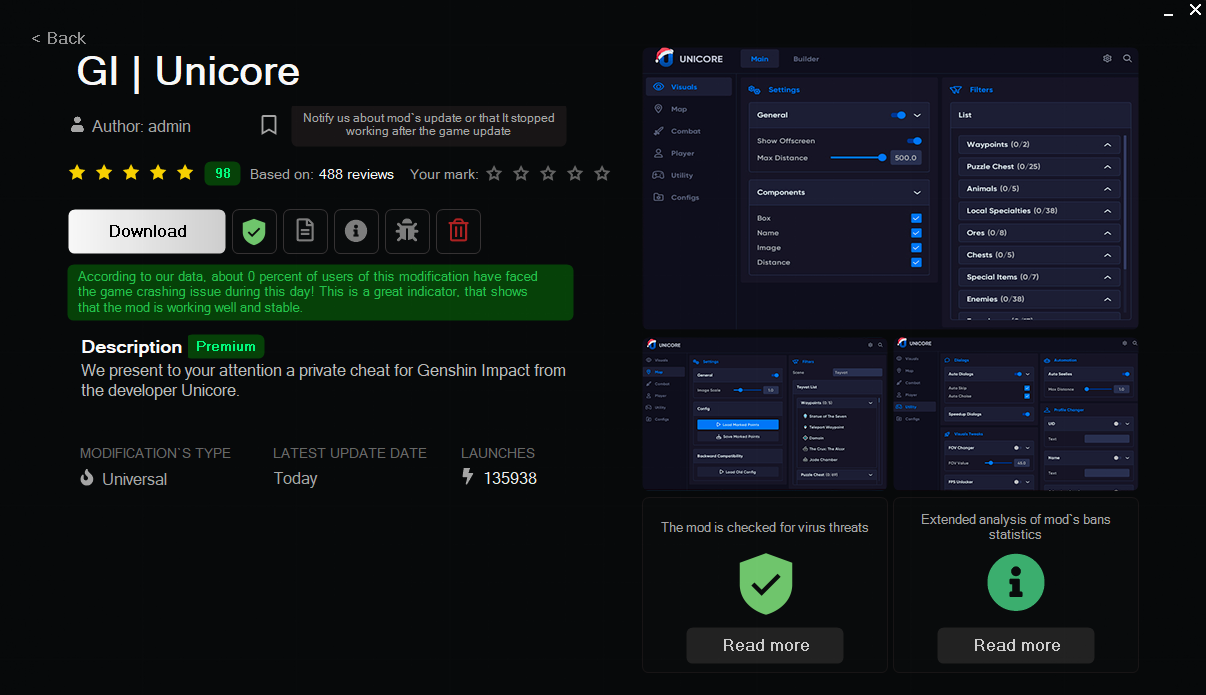Rate the mod one star in Your mark
Screen dimensions: 1206x695
coord(494,173)
